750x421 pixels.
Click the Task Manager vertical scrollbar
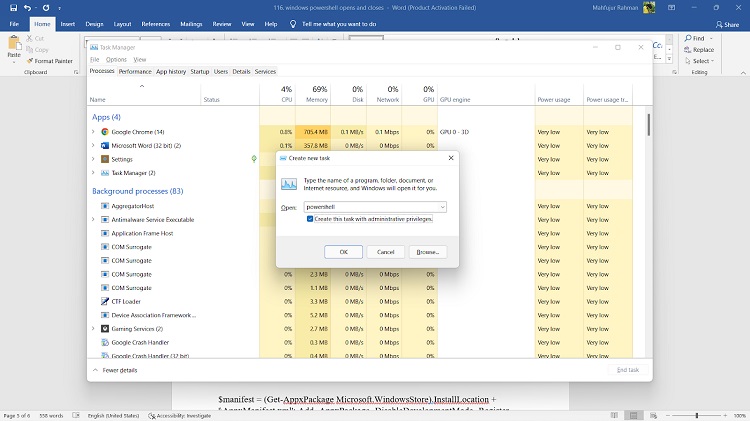tap(648, 125)
